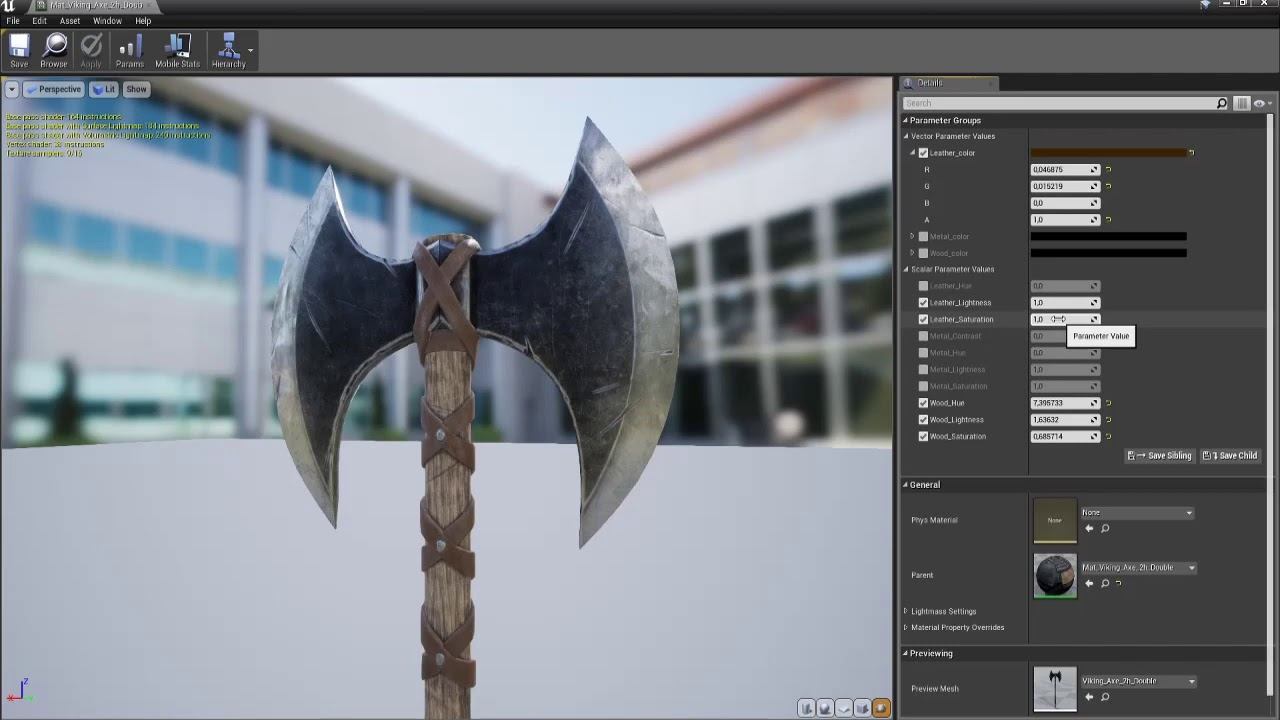Reset Leather_color to default with yellow arrow
Image resolution: width=1280 pixels, height=720 pixels.
click(1191, 153)
